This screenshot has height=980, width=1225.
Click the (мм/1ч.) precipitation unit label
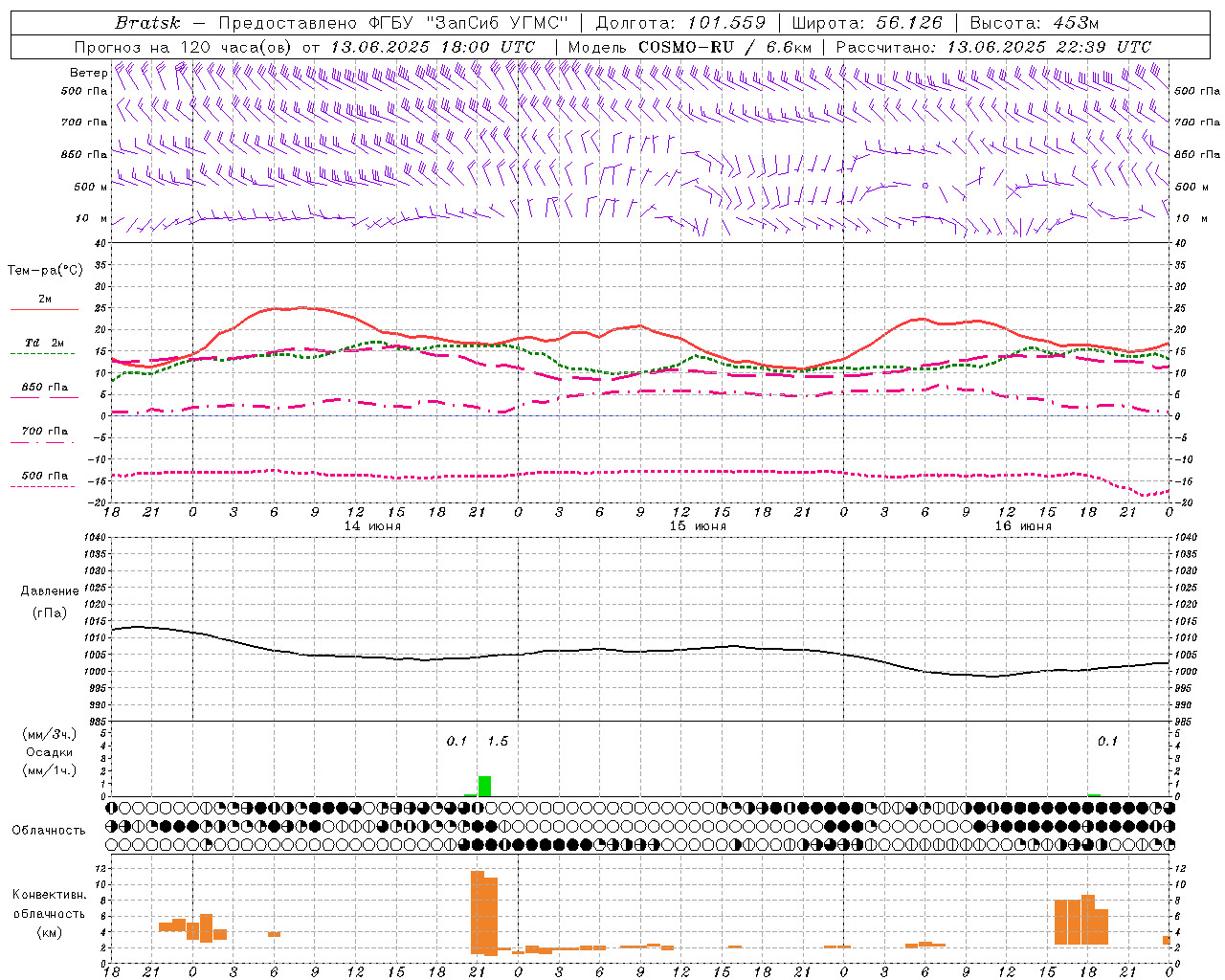tap(49, 769)
